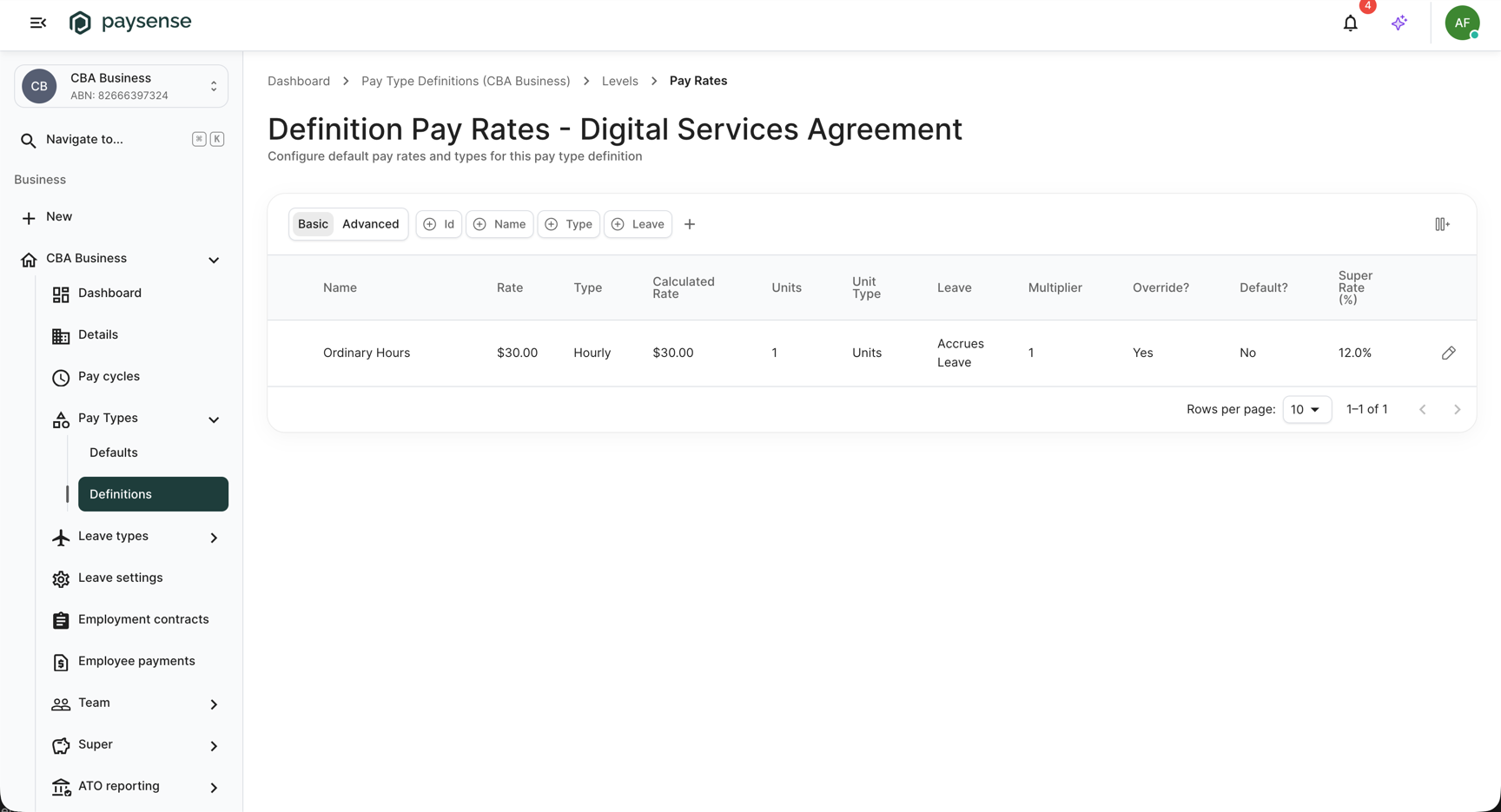Expand the ATO reporting chevron
This screenshot has height=812, width=1501.
click(x=214, y=788)
